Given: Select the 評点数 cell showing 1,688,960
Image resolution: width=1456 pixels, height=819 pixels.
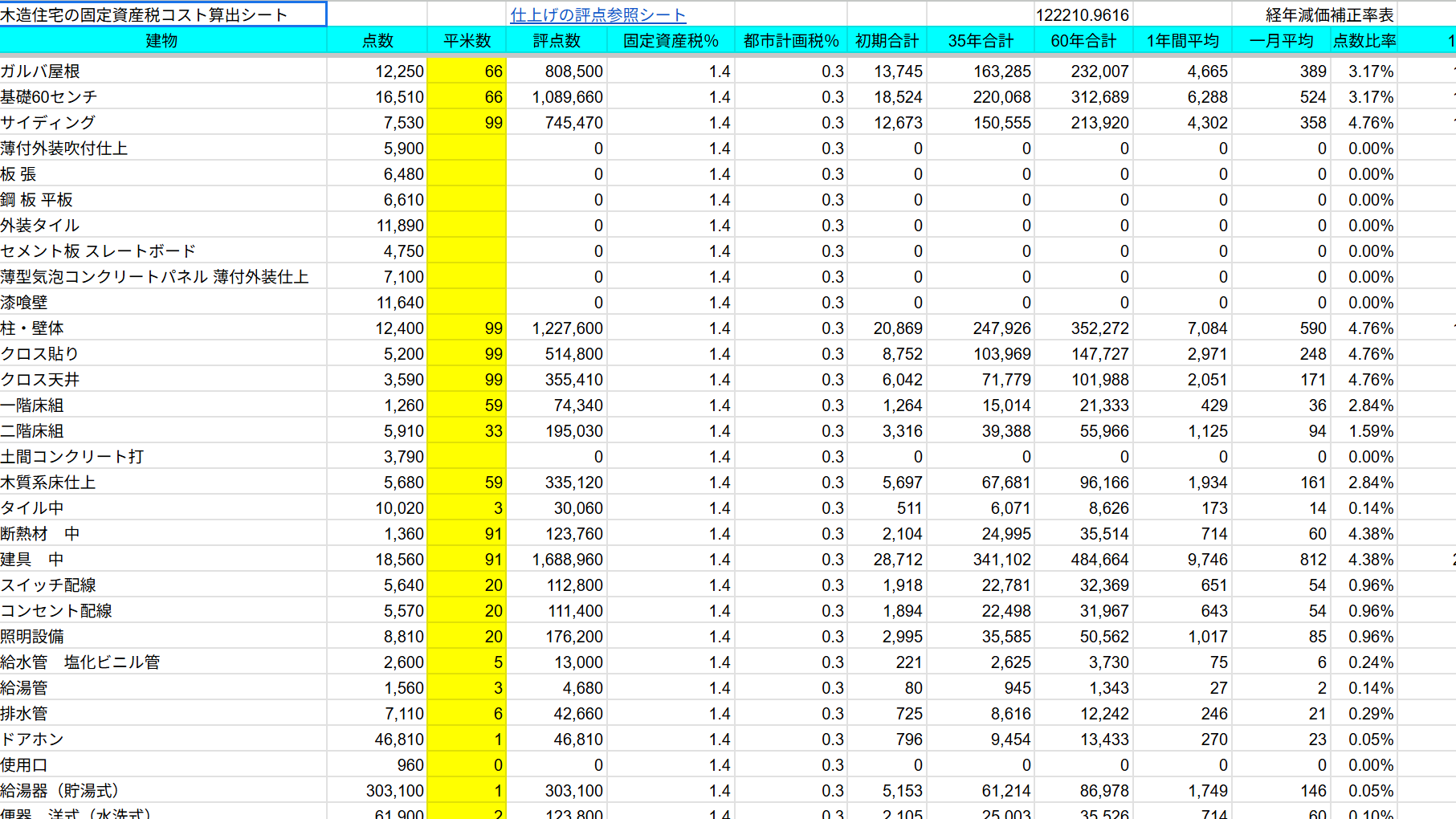Looking at the screenshot, I should click(x=557, y=560).
